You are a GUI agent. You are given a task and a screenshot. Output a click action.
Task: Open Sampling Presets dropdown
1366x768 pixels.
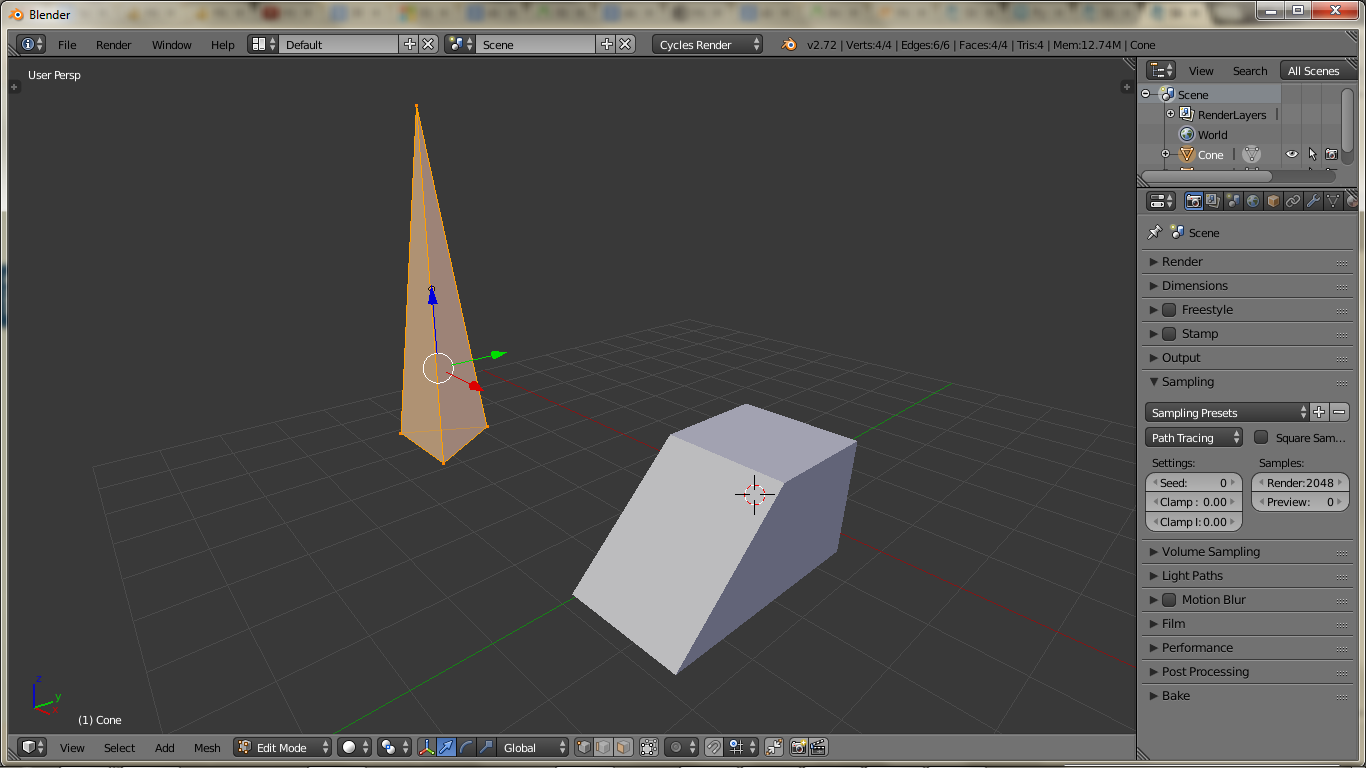1227,412
